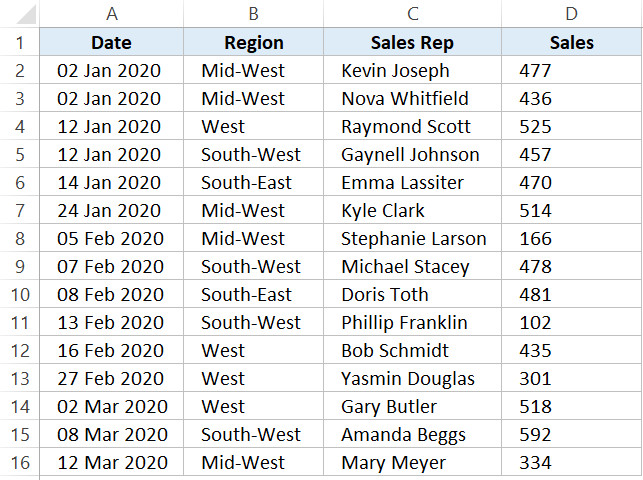Select Mary Meyer's sales value 334

coord(571,463)
